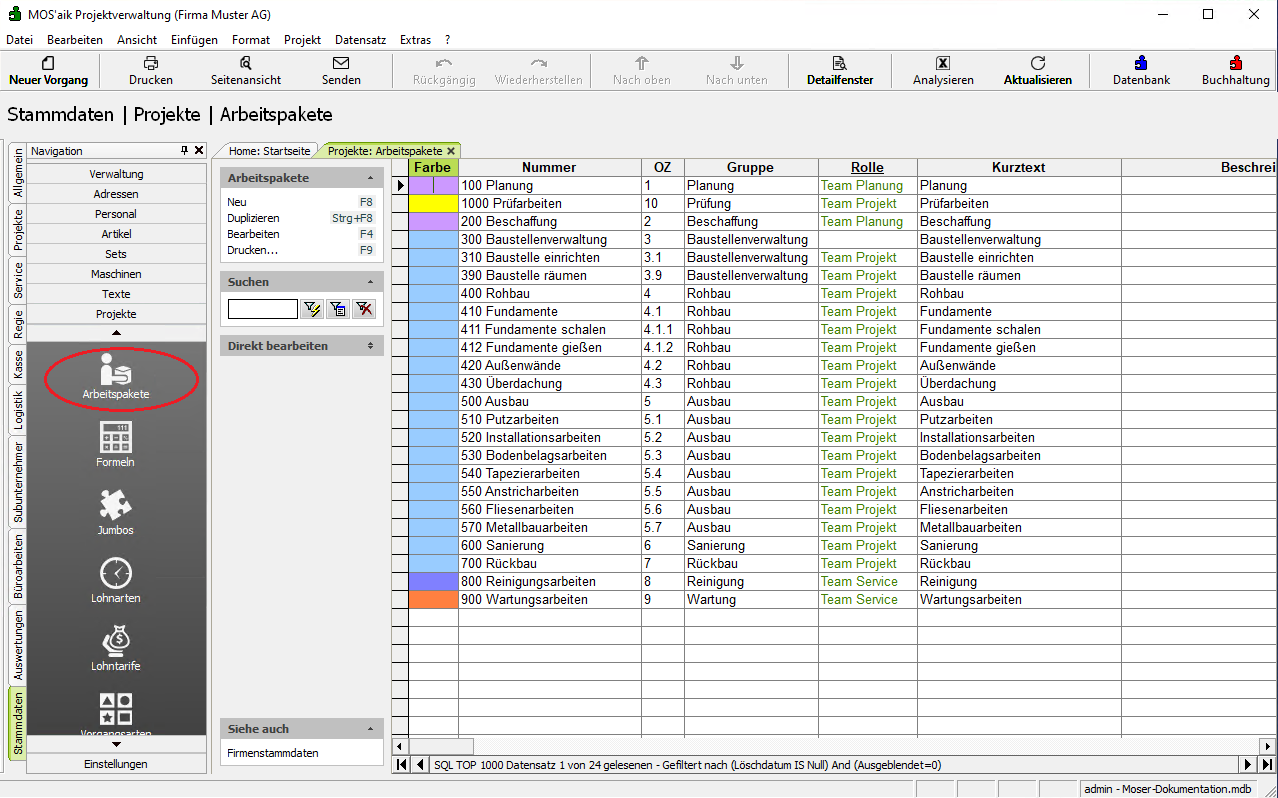Click the first search filter icon
1278x798 pixels.
[x=313, y=309]
